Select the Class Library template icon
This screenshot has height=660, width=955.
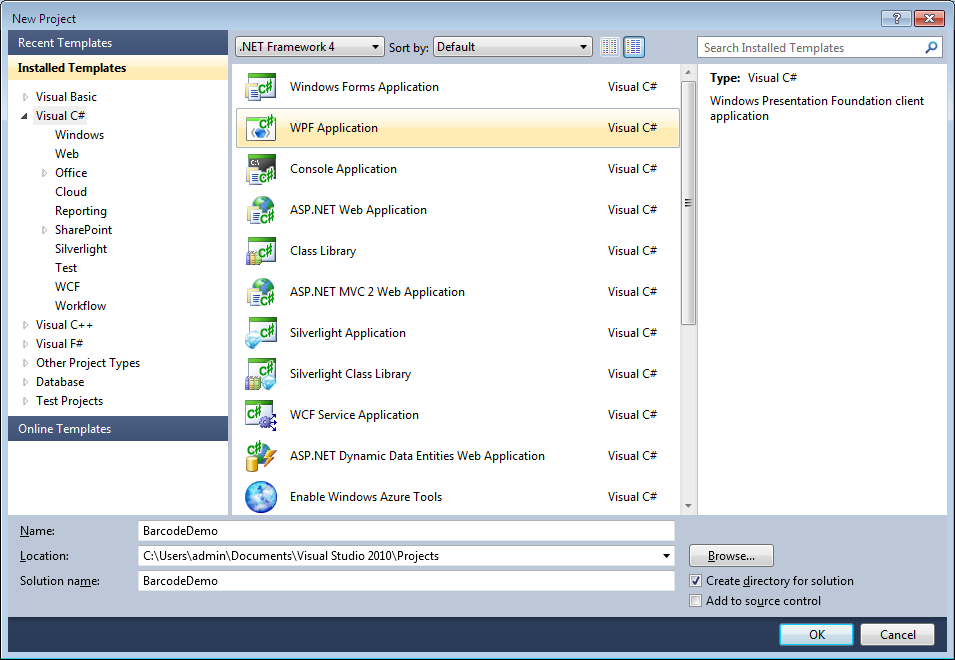[261, 251]
